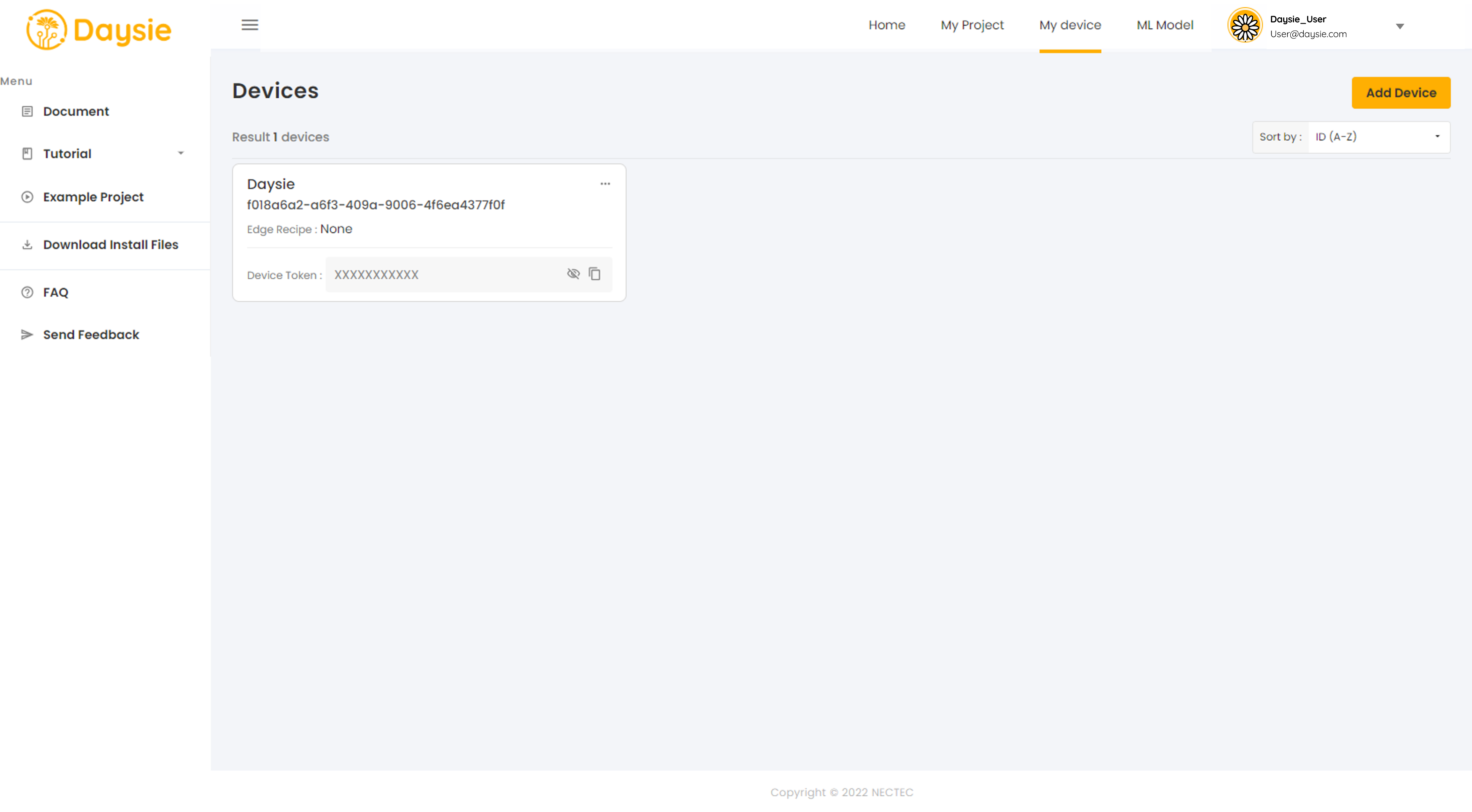
Task: Open Download Install Files link
Action: [110, 244]
